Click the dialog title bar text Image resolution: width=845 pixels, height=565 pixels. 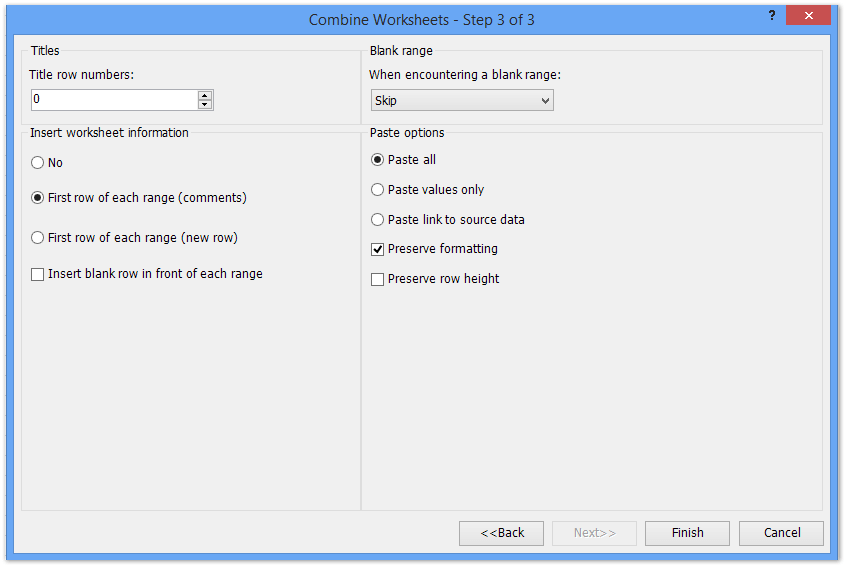coord(421,20)
